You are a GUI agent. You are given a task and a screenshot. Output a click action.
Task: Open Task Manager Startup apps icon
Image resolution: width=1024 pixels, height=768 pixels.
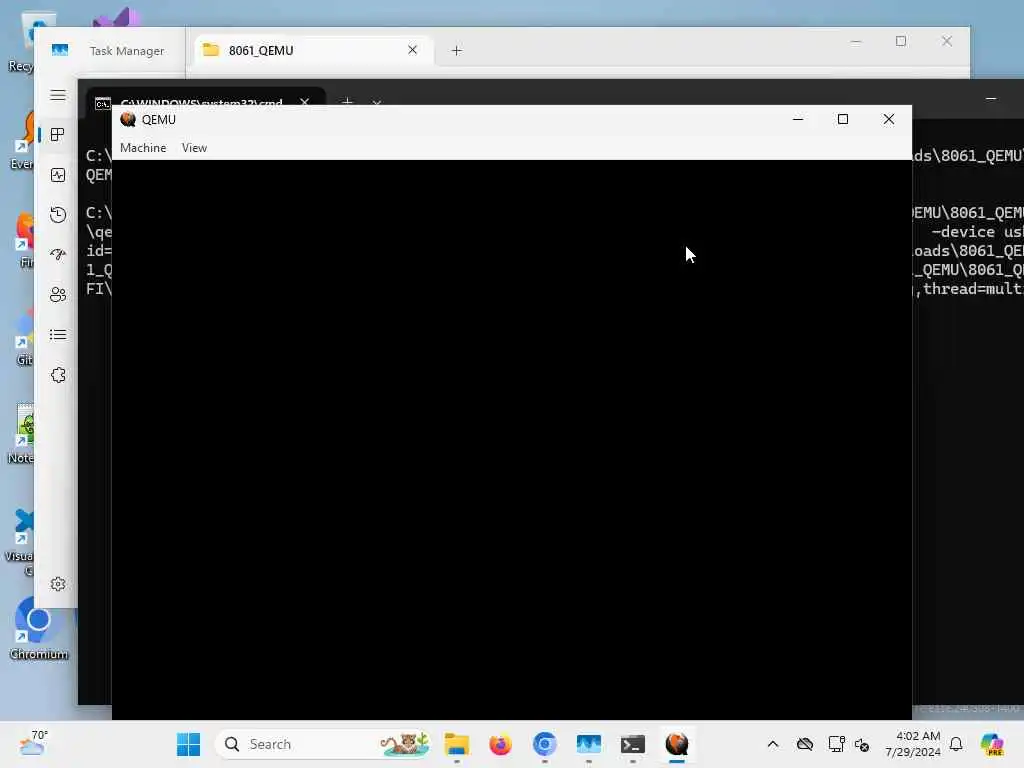[x=57, y=255]
